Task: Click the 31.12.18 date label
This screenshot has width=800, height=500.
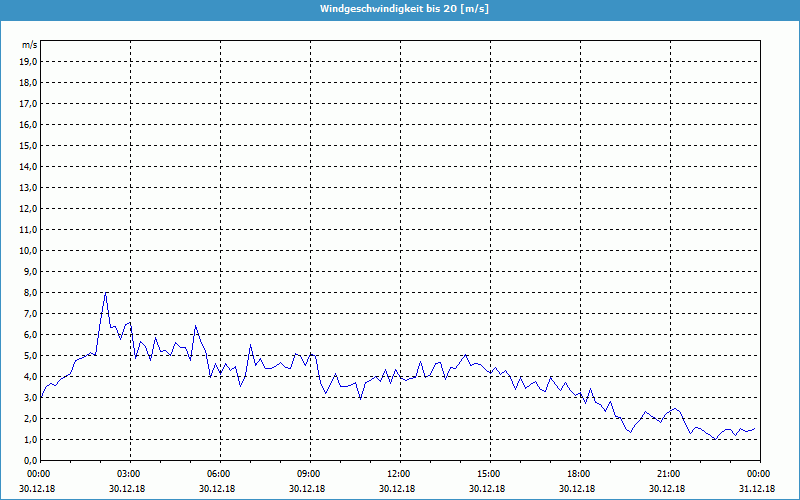Action: (x=758, y=489)
